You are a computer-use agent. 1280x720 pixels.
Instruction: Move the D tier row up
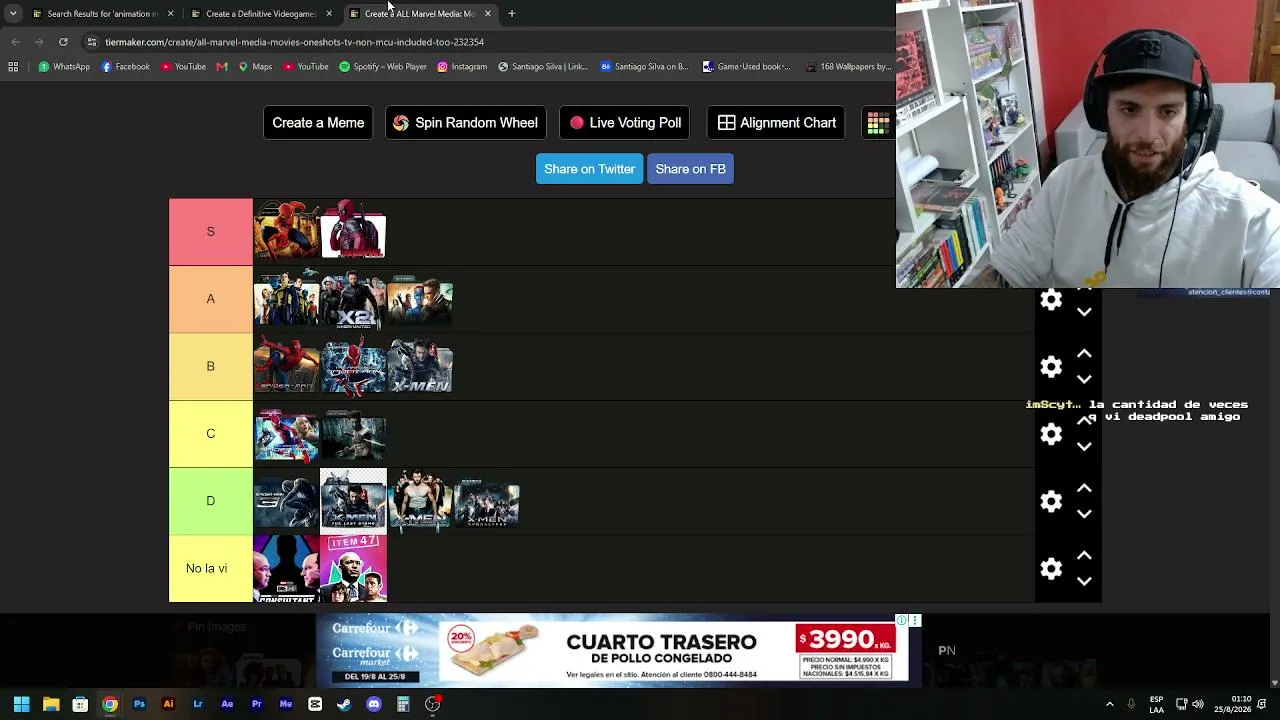[1084, 488]
